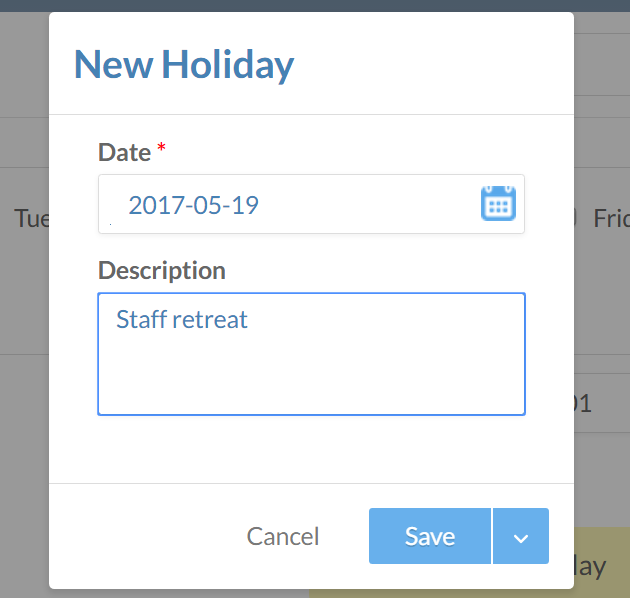The height and width of the screenshot is (598, 630).
Task: Click the Description field label
Action: 161,270
